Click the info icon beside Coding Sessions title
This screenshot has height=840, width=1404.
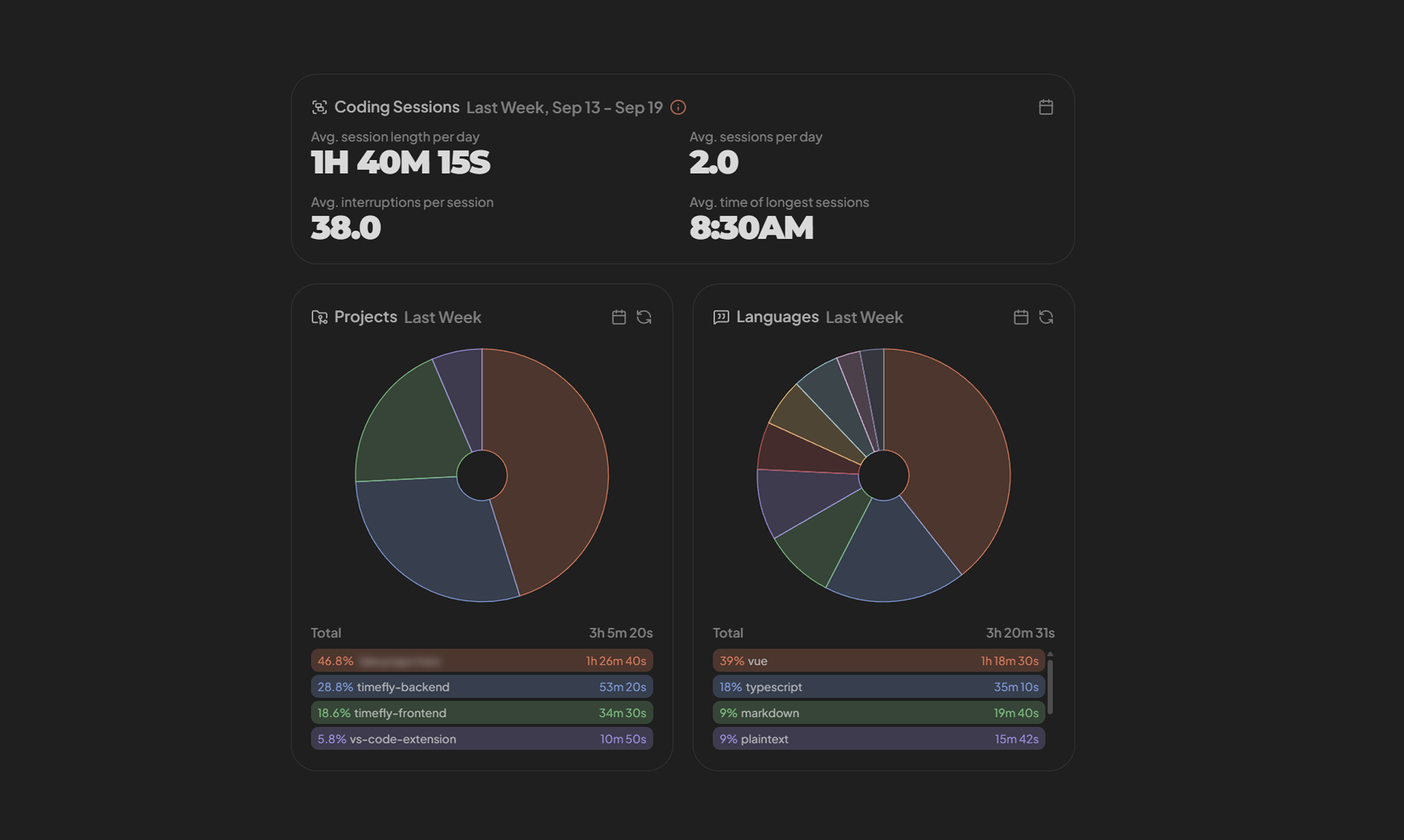pyautogui.click(x=678, y=107)
